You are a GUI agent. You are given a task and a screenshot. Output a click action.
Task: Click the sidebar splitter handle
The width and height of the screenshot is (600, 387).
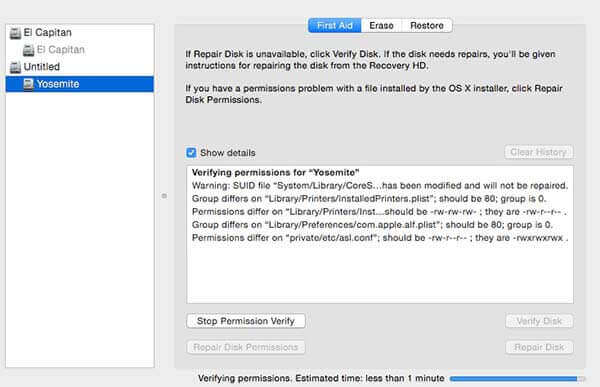(164, 196)
